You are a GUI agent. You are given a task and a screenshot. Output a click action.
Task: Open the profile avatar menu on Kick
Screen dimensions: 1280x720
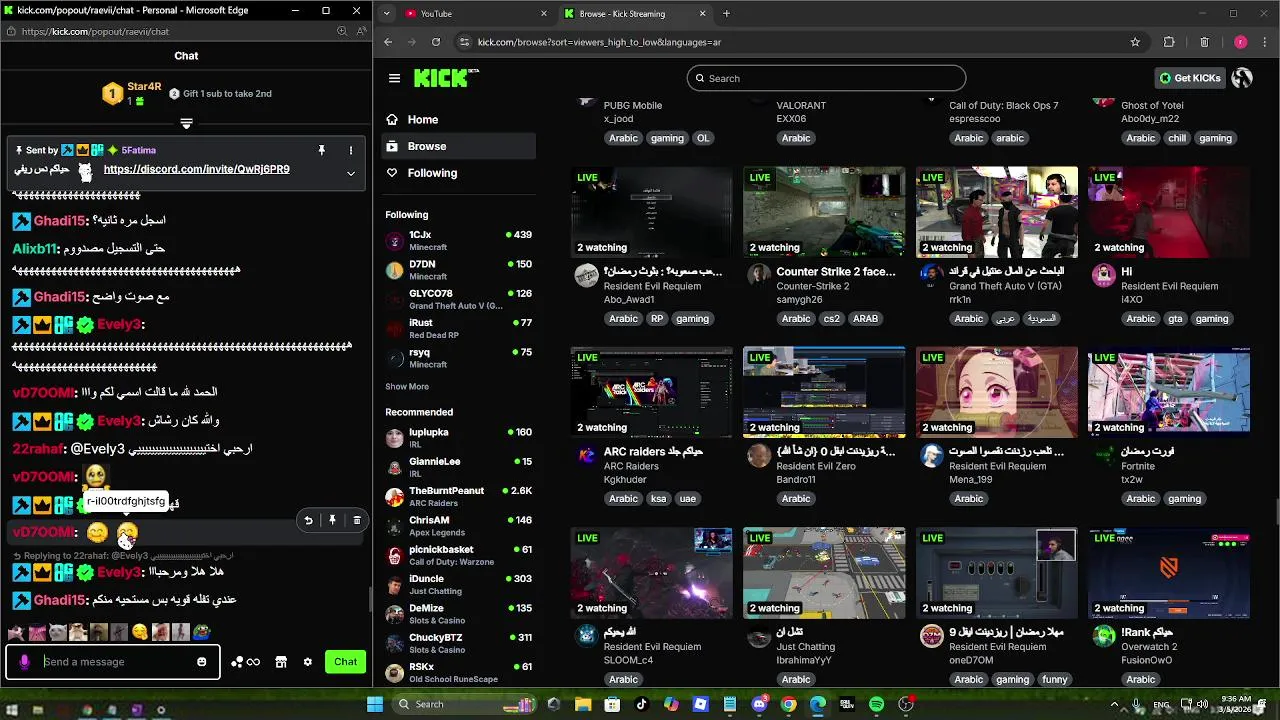(x=1243, y=78)
